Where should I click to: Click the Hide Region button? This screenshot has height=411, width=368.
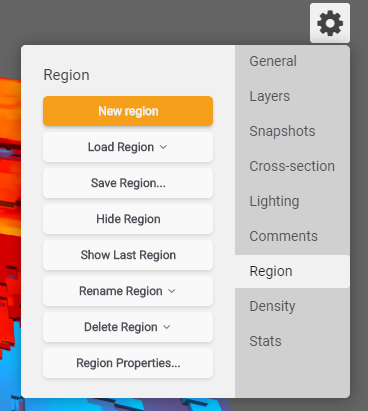click(128, 219)
